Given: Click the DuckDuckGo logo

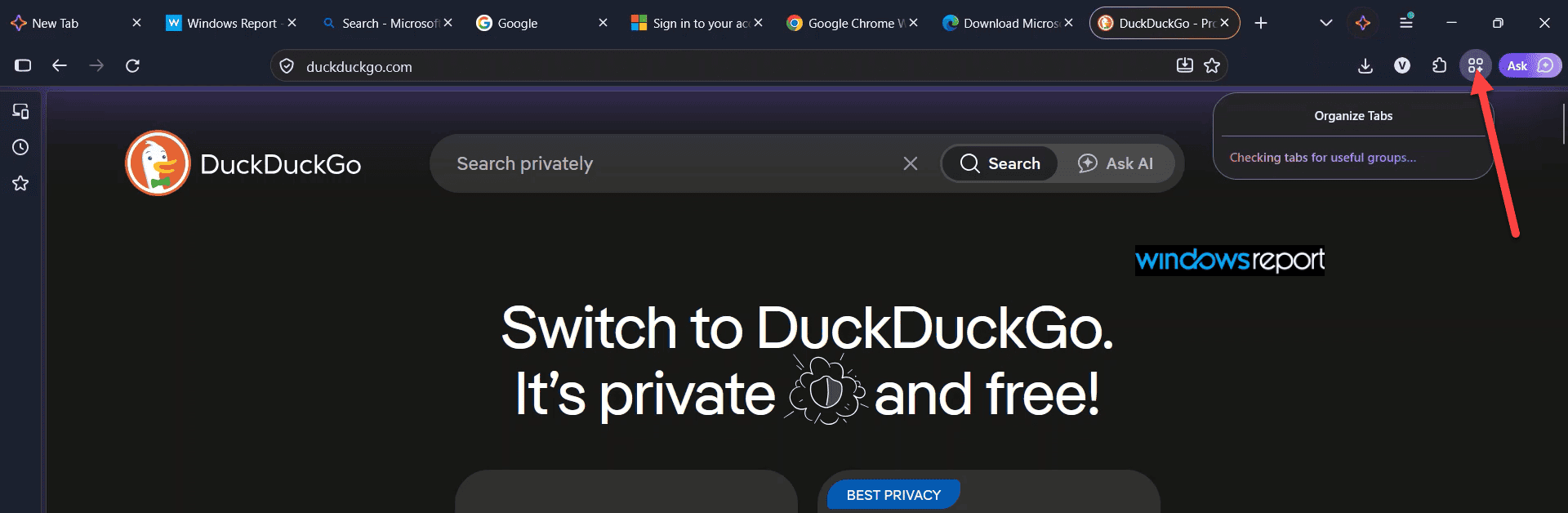Looking at the screenshot, I should [243, 163].
